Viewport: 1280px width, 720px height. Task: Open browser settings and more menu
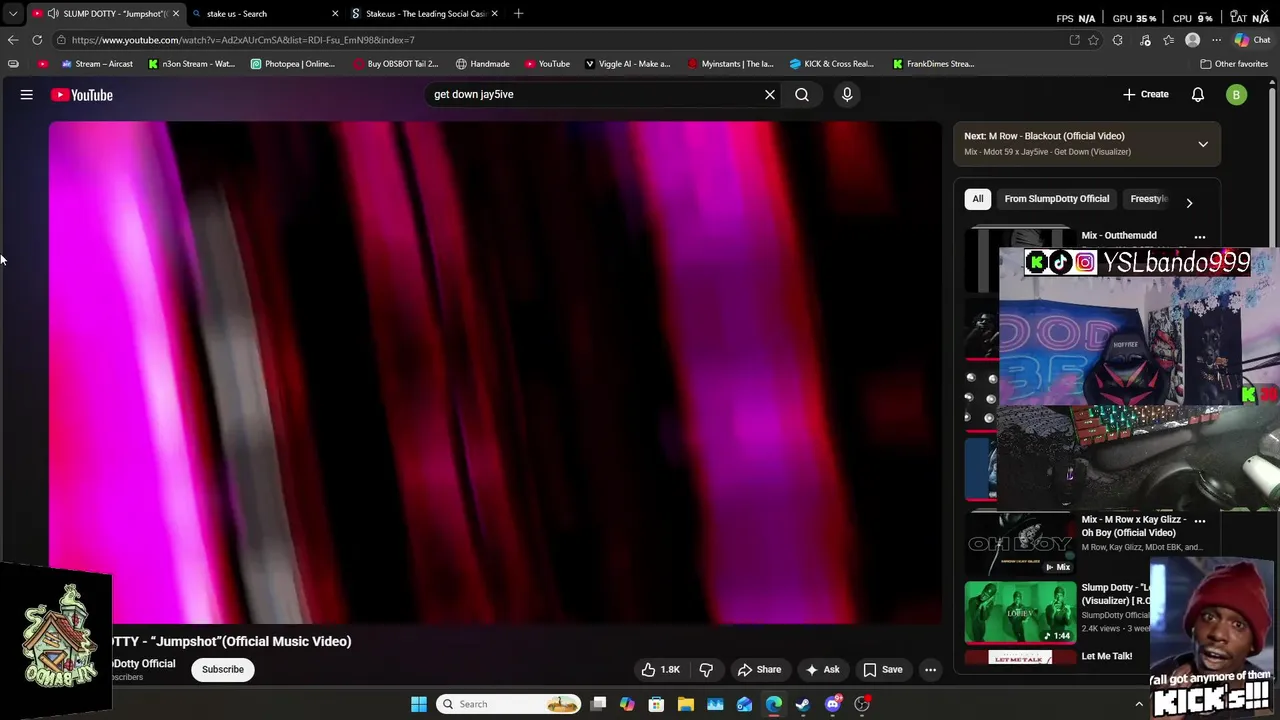click(x=1216, y=40)
